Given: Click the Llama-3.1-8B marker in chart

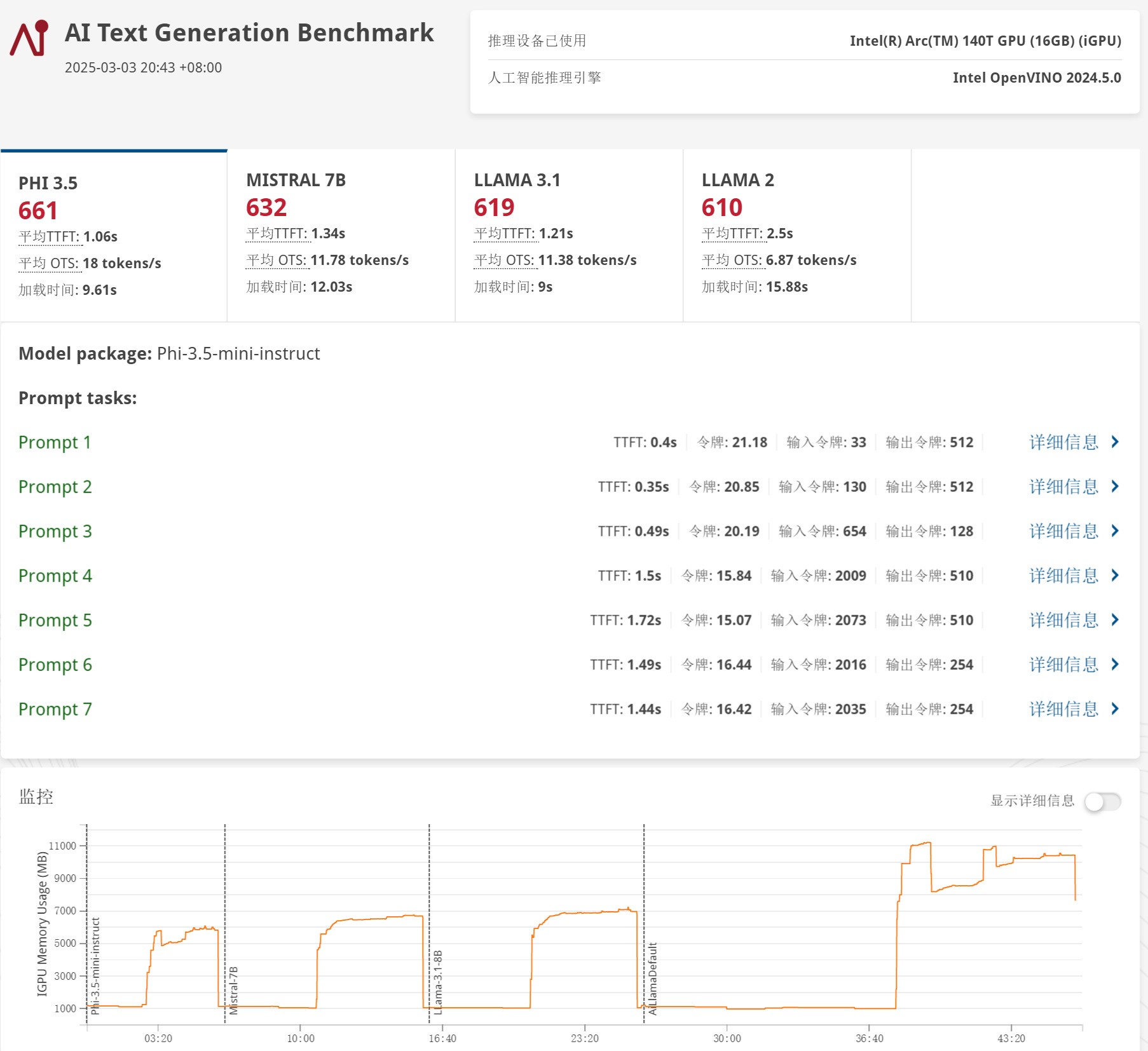Looking at the screenshot, I should coord(429,921).
